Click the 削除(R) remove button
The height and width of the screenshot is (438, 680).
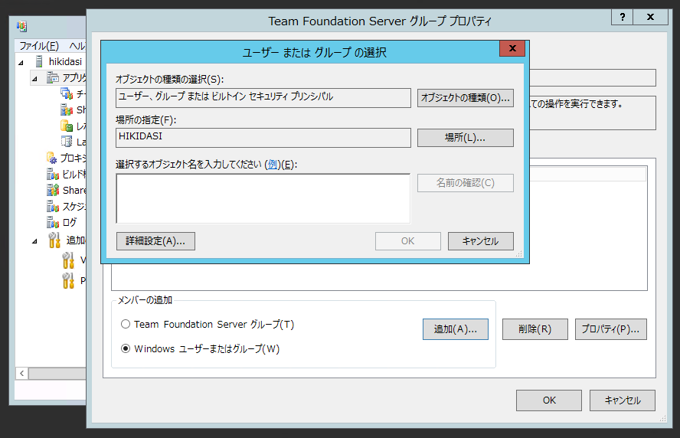[535, 329]
